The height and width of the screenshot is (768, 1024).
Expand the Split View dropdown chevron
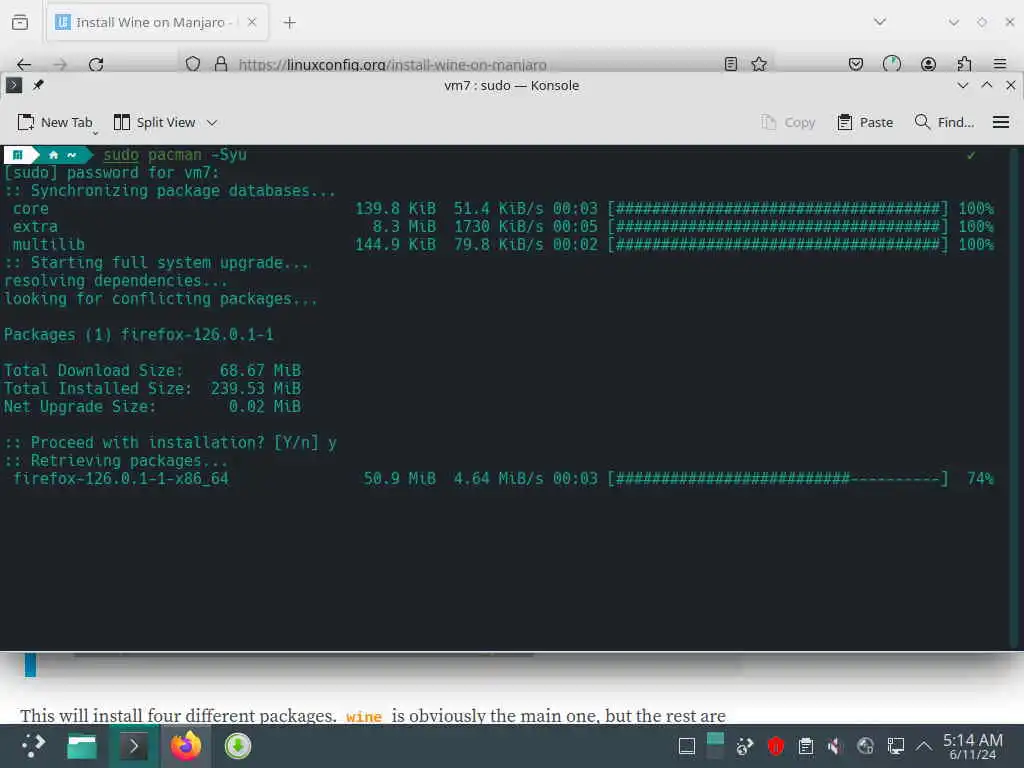[x=212, y=123]
